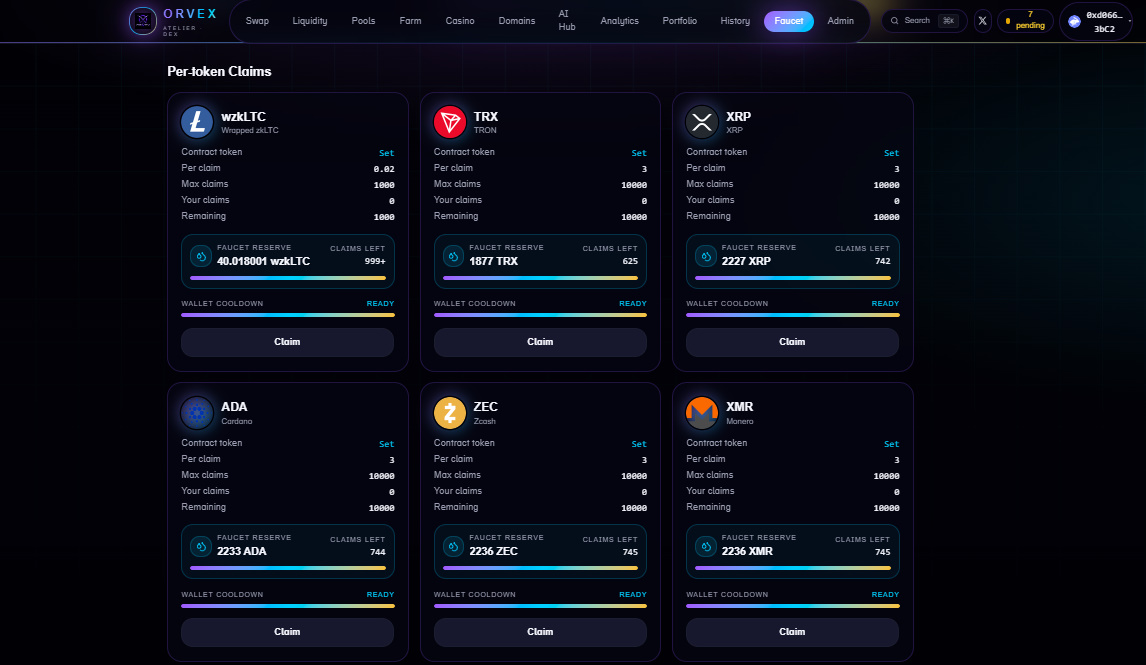Claim ZEC tokens from the faucet
Image resolution: width=1146 pixels, height=665 pixels.
[540, 632]
